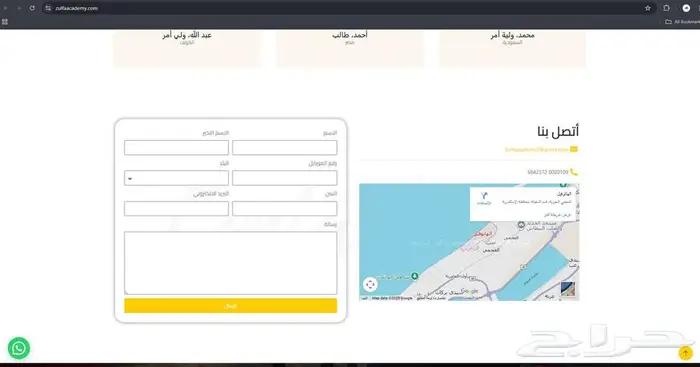This screenshot has height=367, width=700.
Task: Switch map to satellite via the thumbnail
Action: [568, 289]
